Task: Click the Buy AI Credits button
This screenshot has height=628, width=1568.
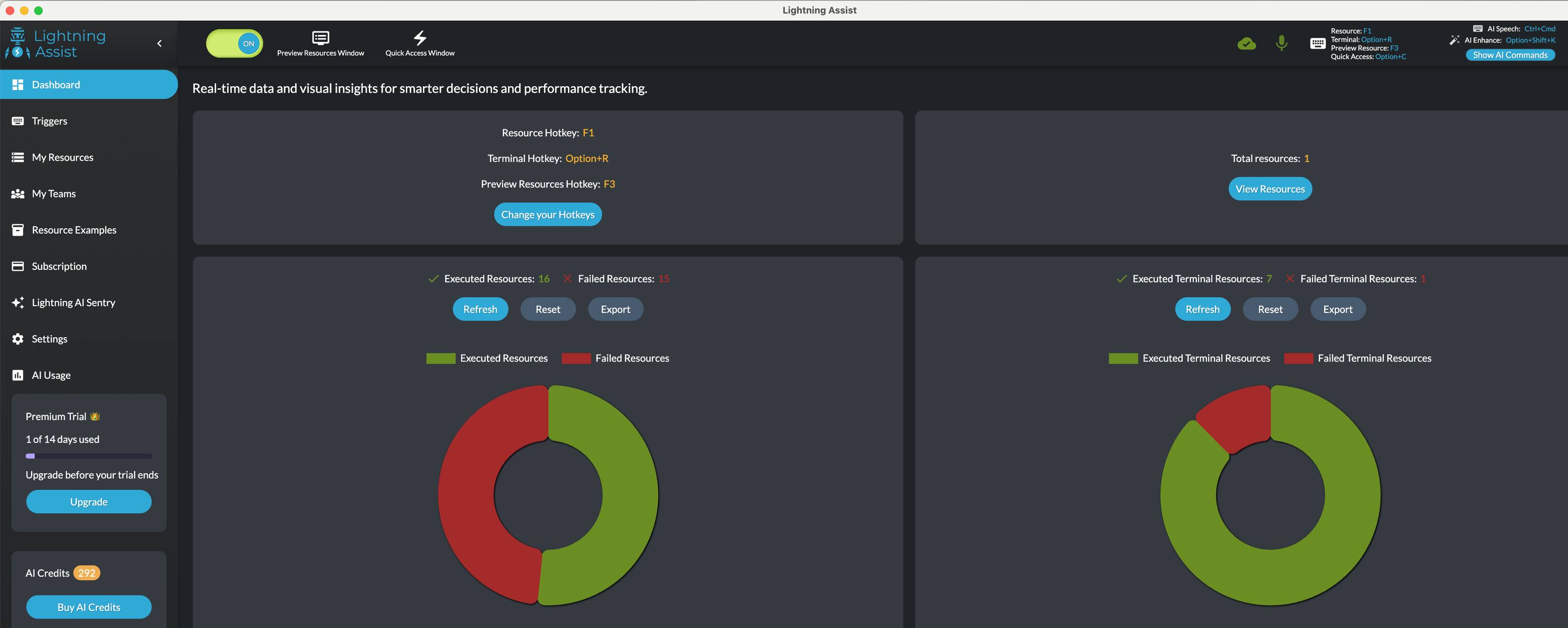Action: click(x=89, y=607)
